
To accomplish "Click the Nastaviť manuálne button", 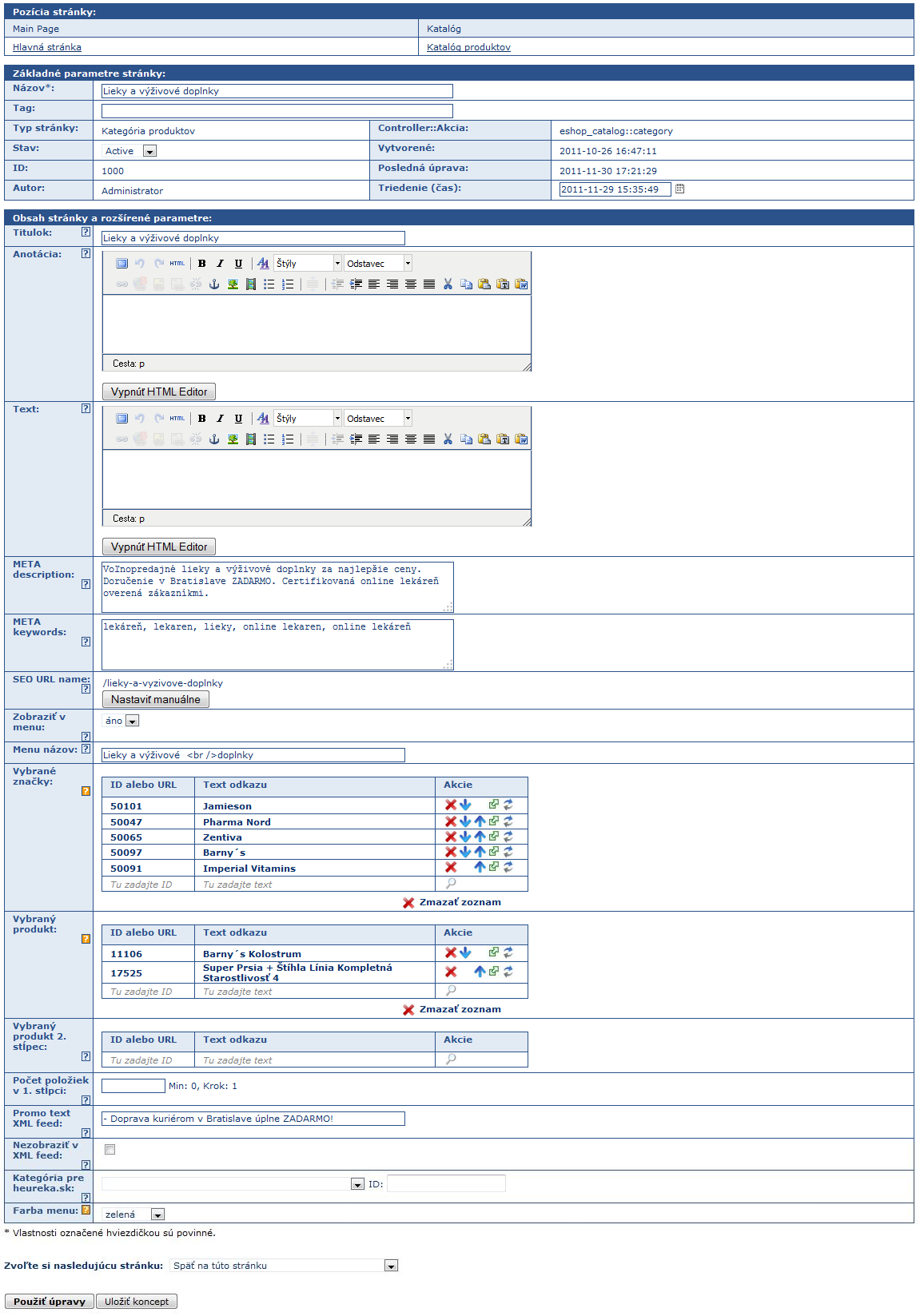I will (x=156, y=699).
